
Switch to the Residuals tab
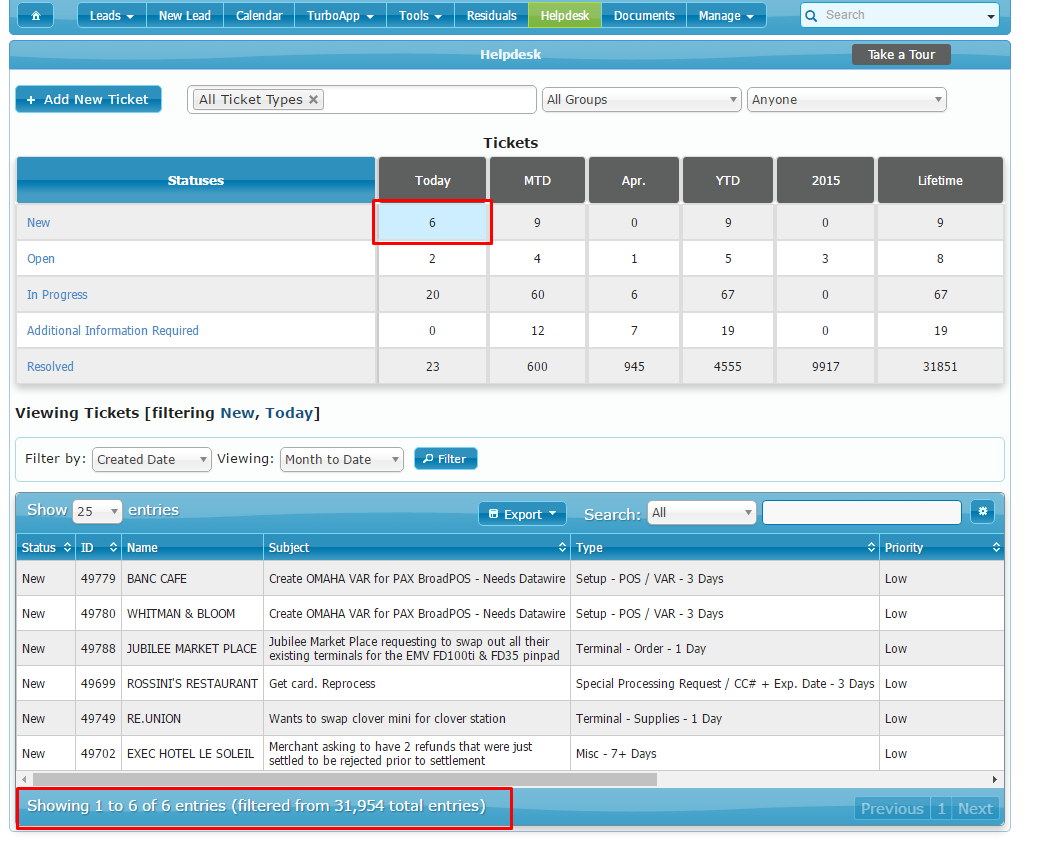[491, 15]
